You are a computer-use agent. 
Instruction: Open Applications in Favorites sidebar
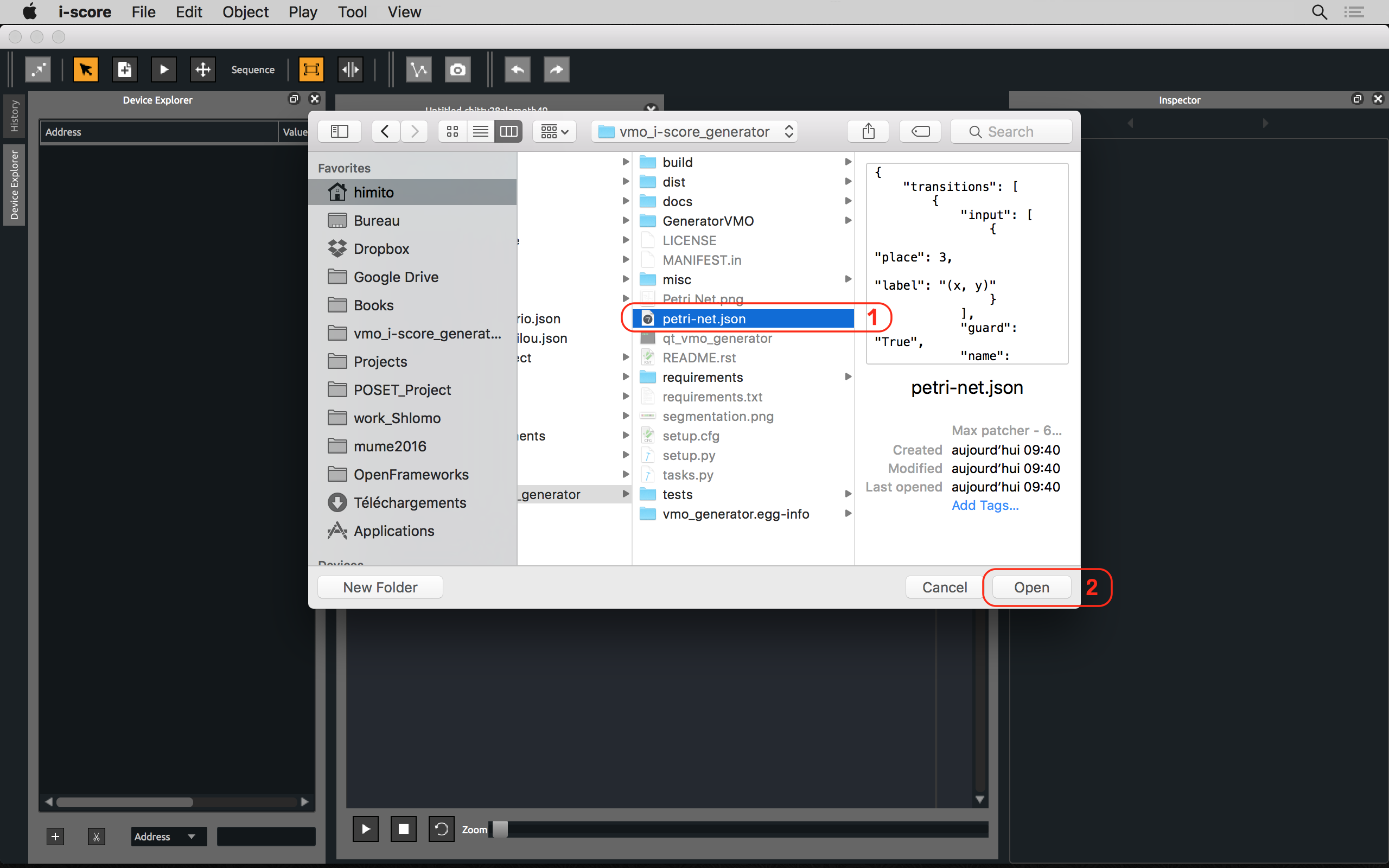click(x=412, y=531)
